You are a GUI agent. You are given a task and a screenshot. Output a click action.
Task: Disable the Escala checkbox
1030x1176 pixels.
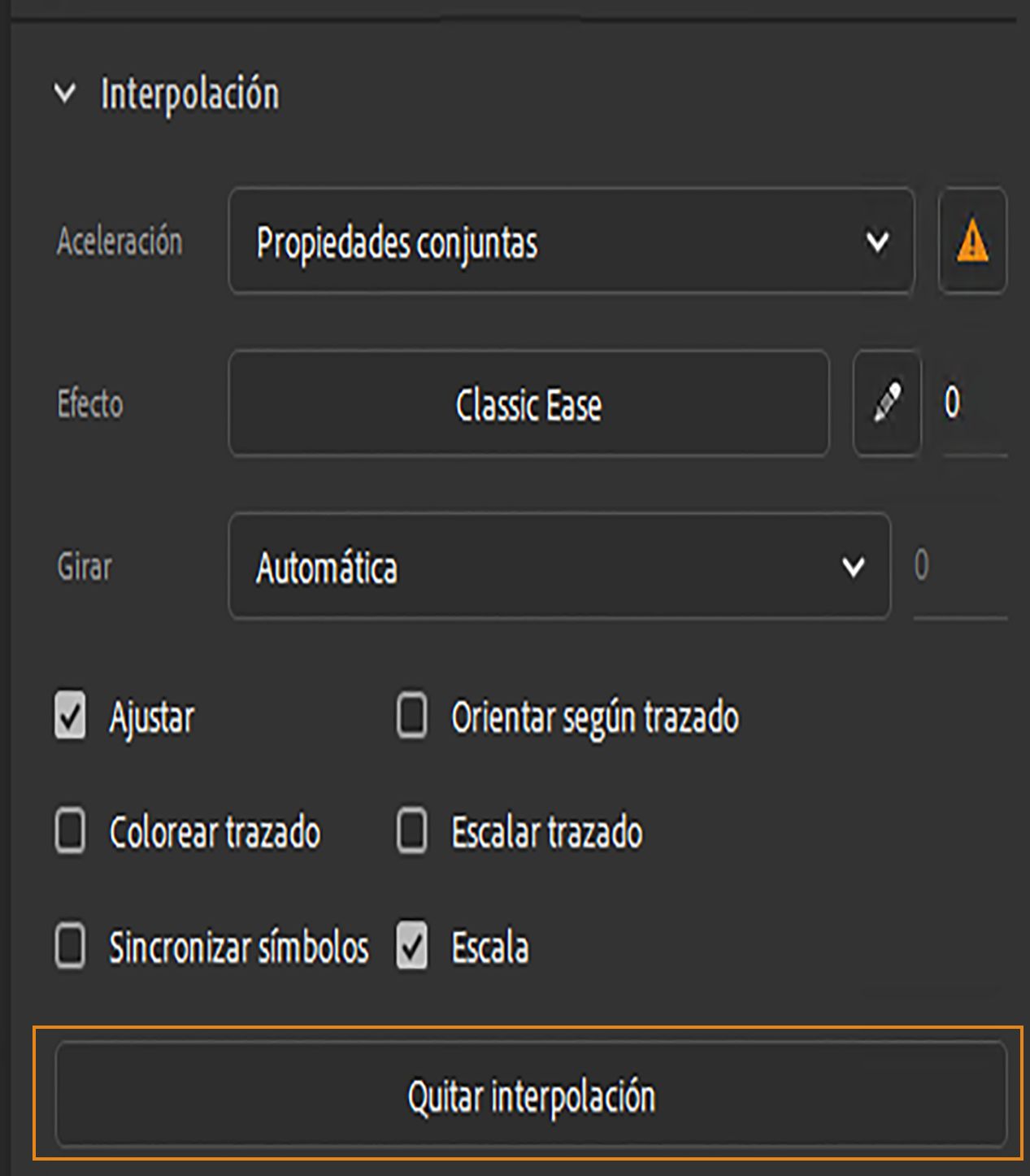(411, 946)
